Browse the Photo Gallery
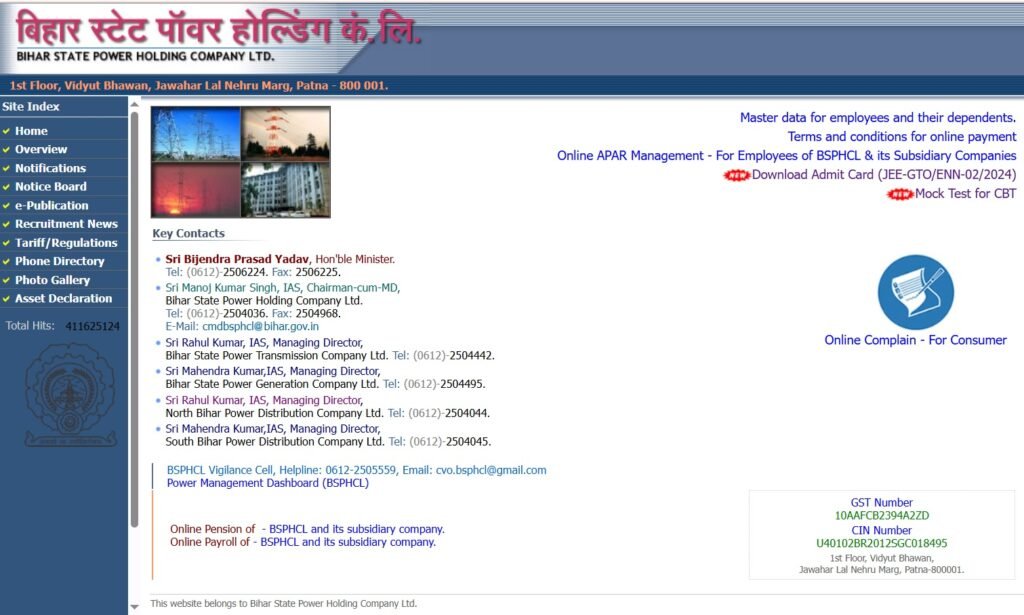 (x=52, y=280)
